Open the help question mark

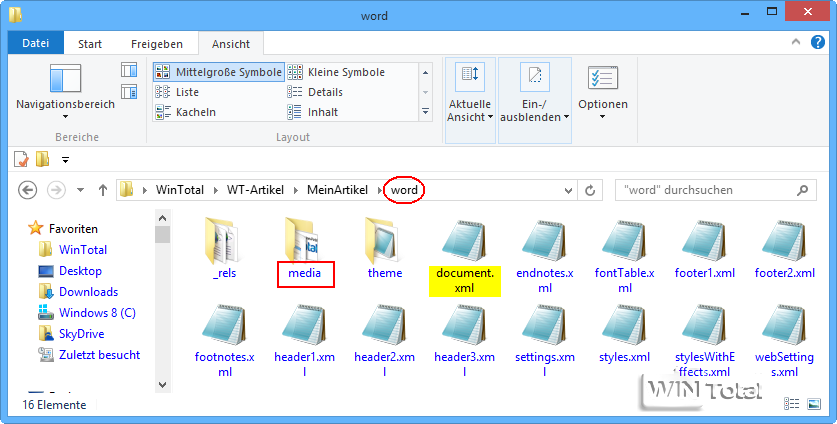(x=818, y=42)
